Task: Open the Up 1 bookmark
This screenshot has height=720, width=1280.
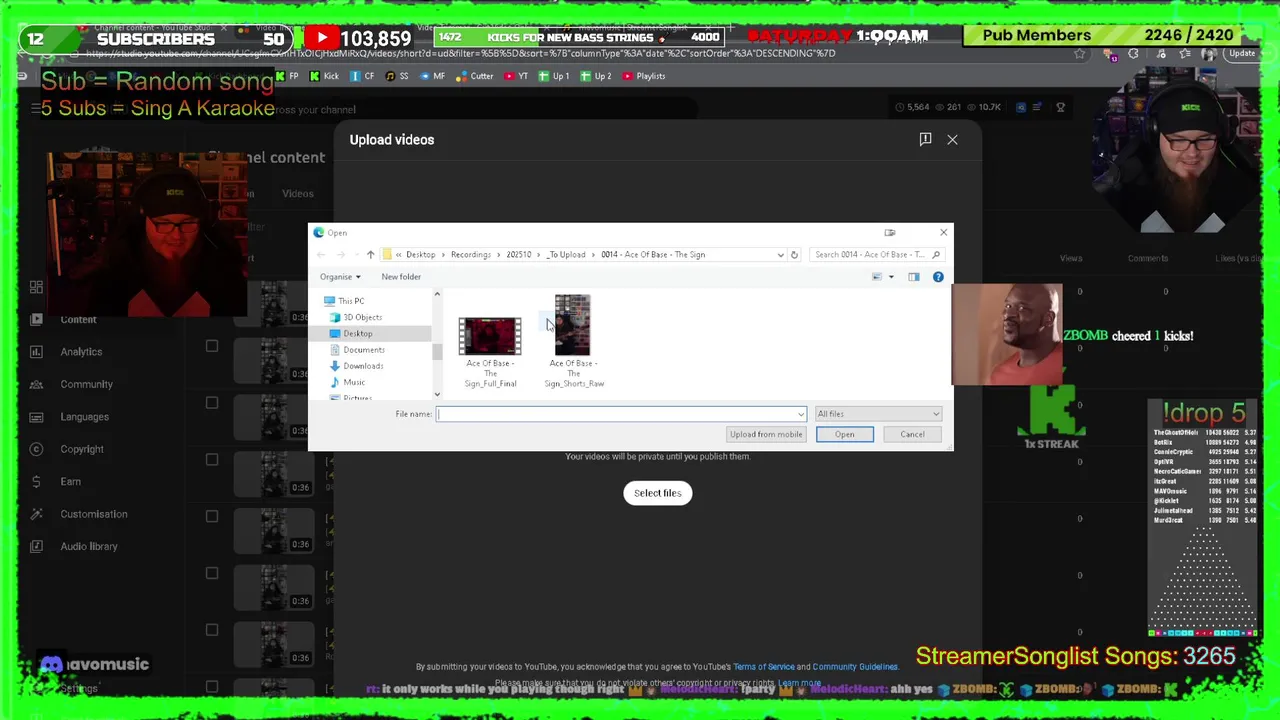Action: 554,76
